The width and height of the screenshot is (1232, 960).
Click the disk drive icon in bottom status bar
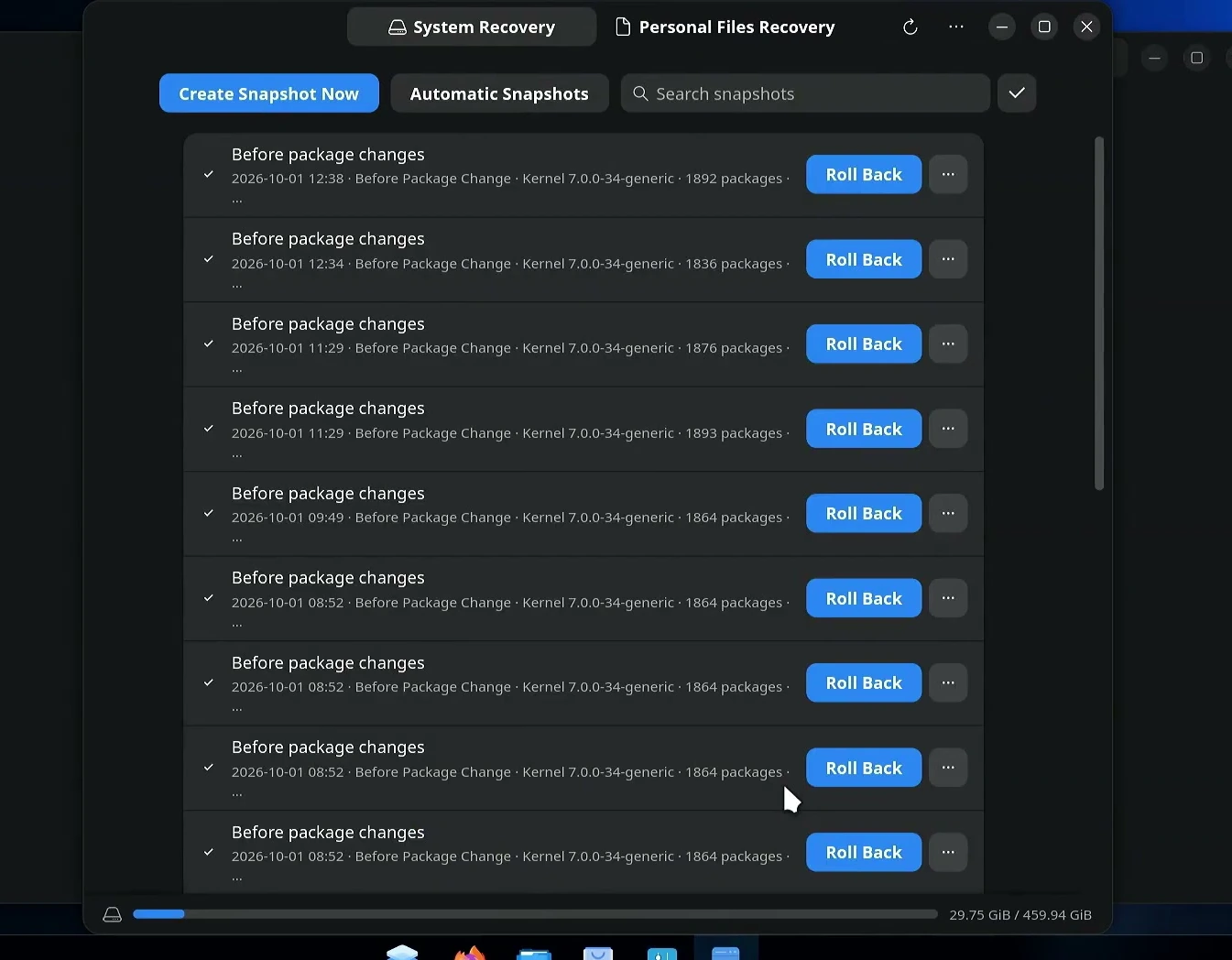point(113,914)
